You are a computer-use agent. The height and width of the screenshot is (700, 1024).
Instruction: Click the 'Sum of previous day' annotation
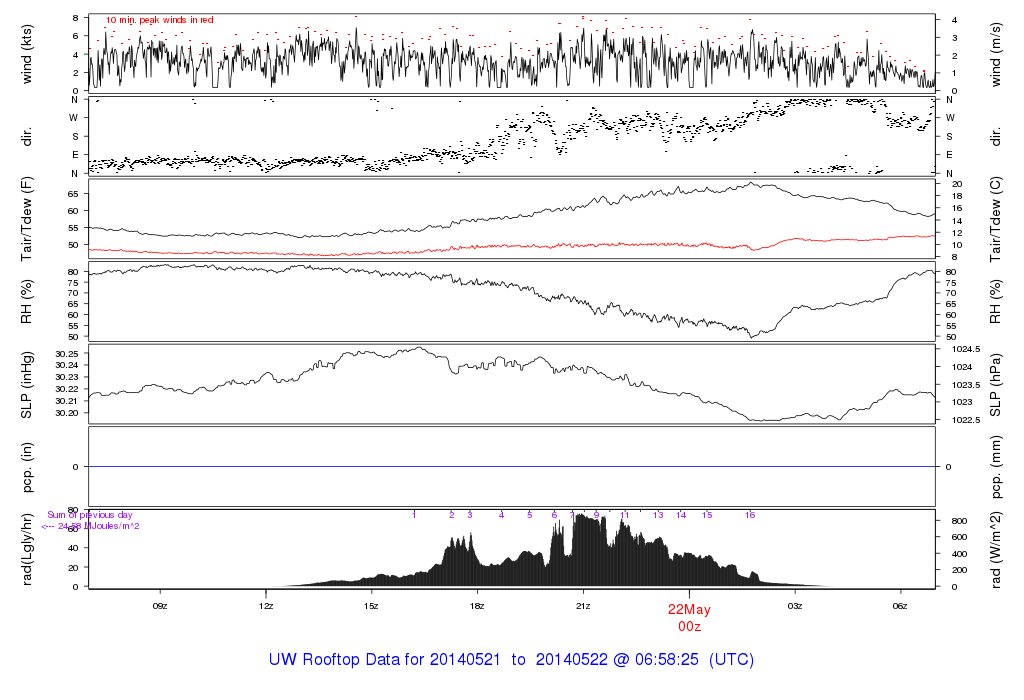pos(89,515)
